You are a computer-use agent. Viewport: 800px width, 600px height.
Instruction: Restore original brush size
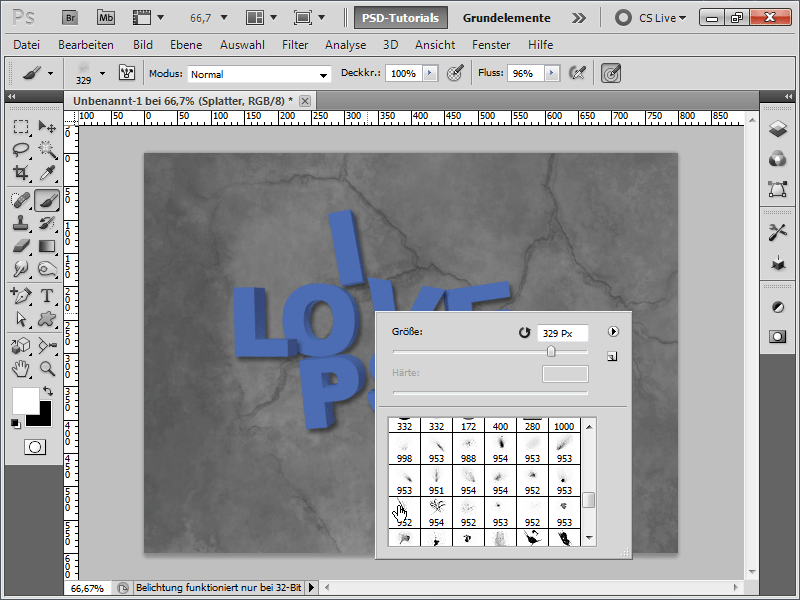[524, 333]
